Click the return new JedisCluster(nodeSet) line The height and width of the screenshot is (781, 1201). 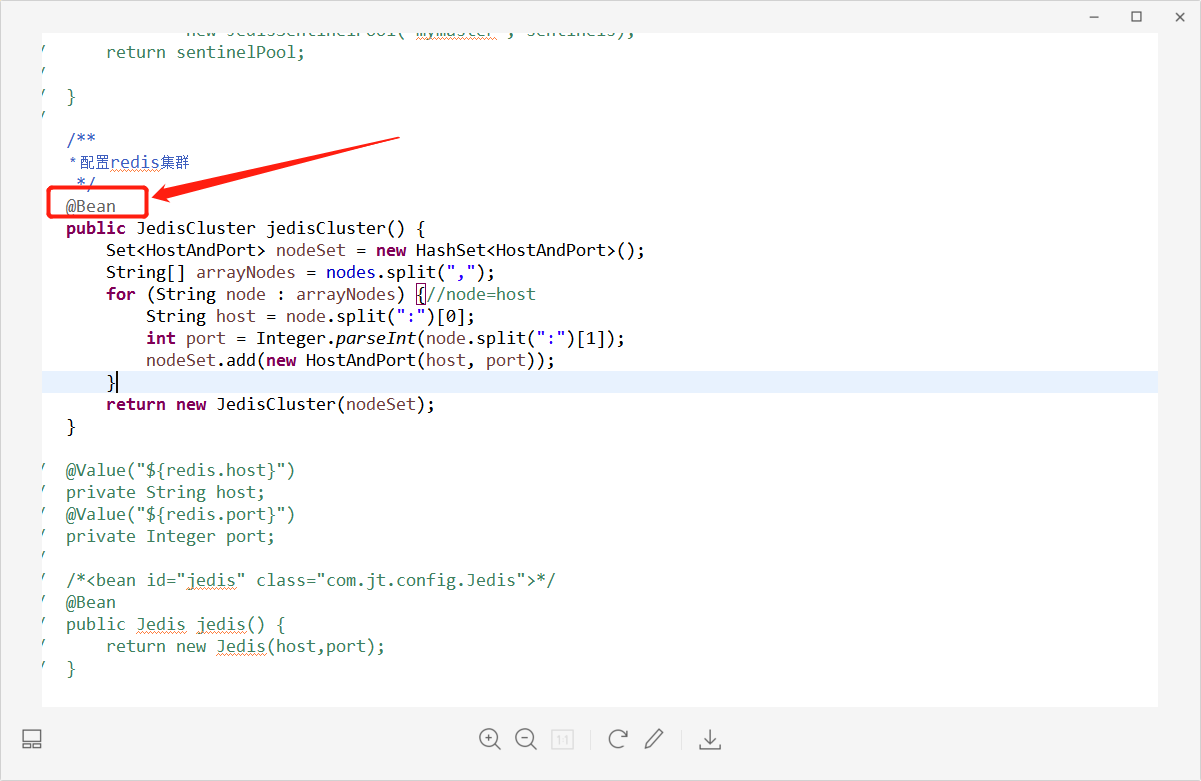(x=269, y=403)
